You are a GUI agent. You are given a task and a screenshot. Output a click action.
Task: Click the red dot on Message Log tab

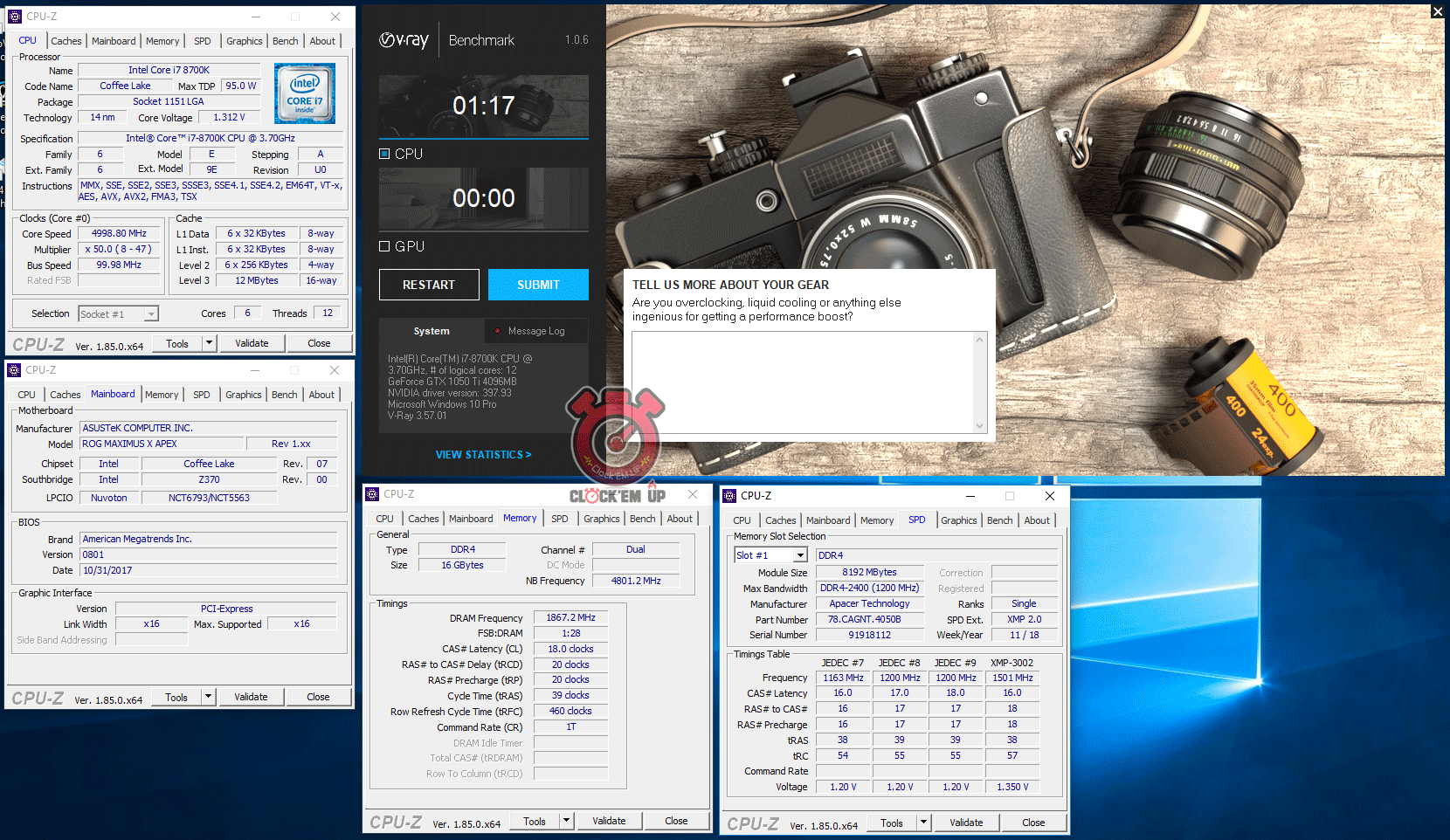[x=498, y=331]
